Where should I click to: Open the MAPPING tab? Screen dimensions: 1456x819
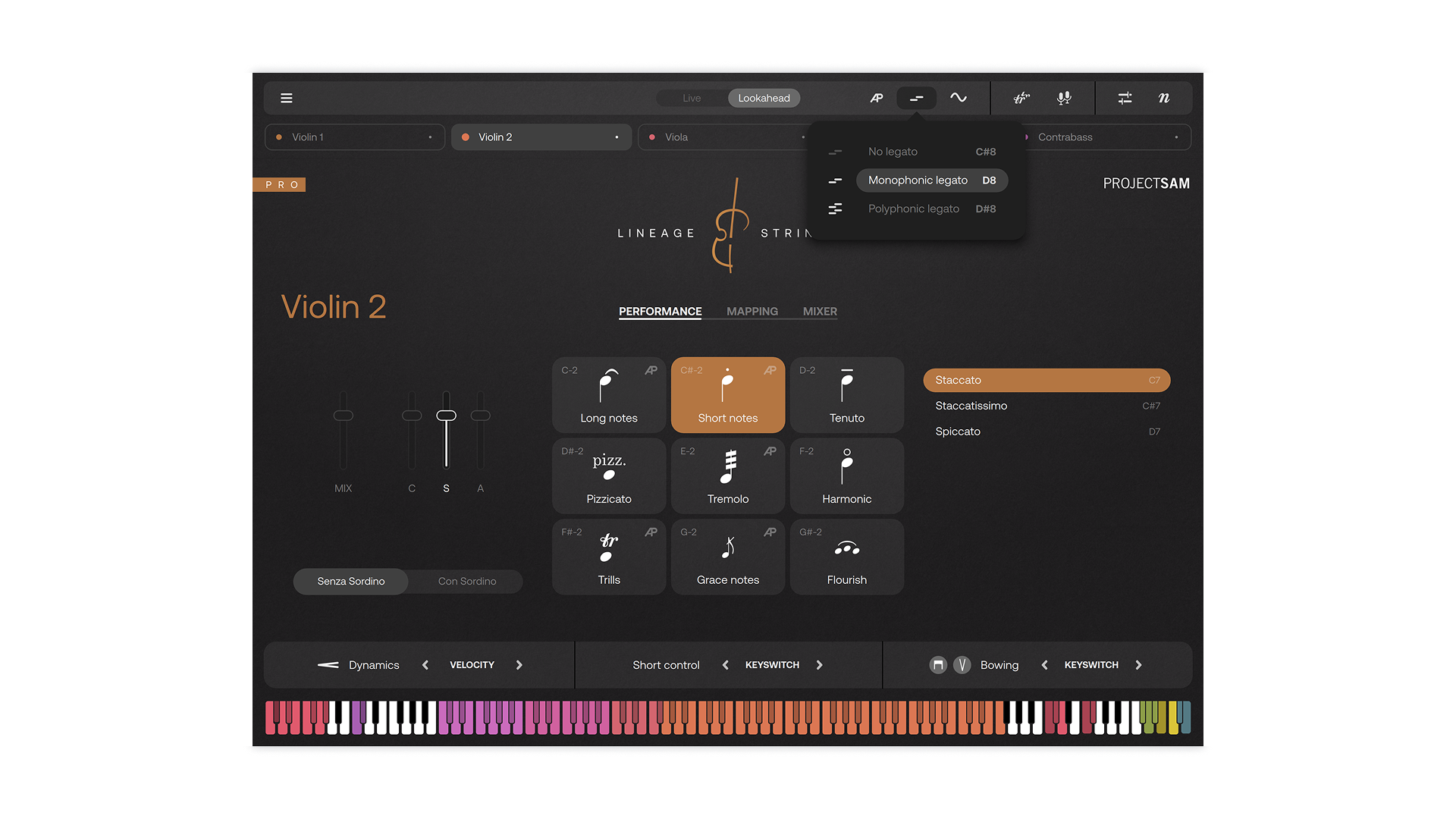752,312
